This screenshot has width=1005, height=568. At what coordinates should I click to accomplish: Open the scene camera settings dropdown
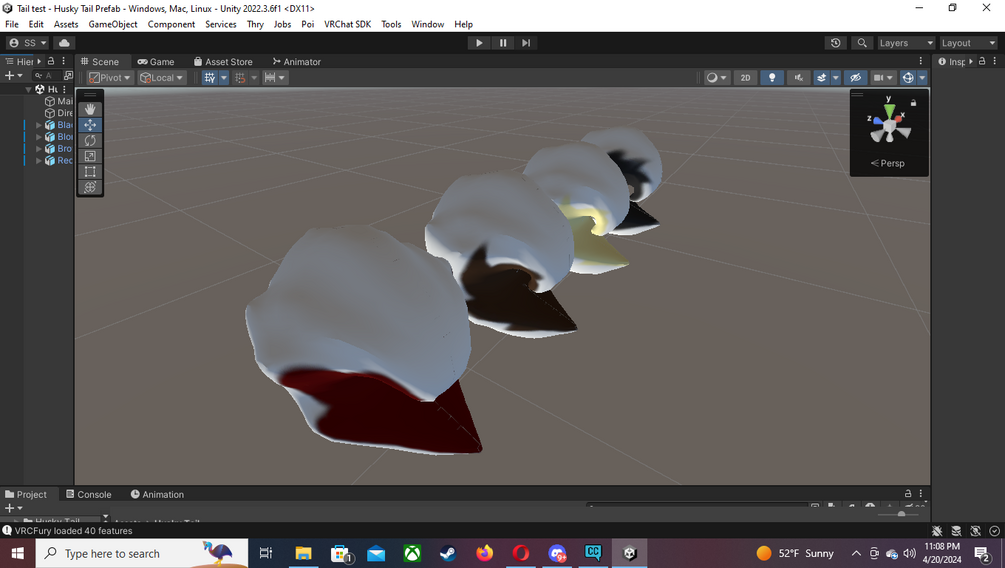[x=883, y=78]
